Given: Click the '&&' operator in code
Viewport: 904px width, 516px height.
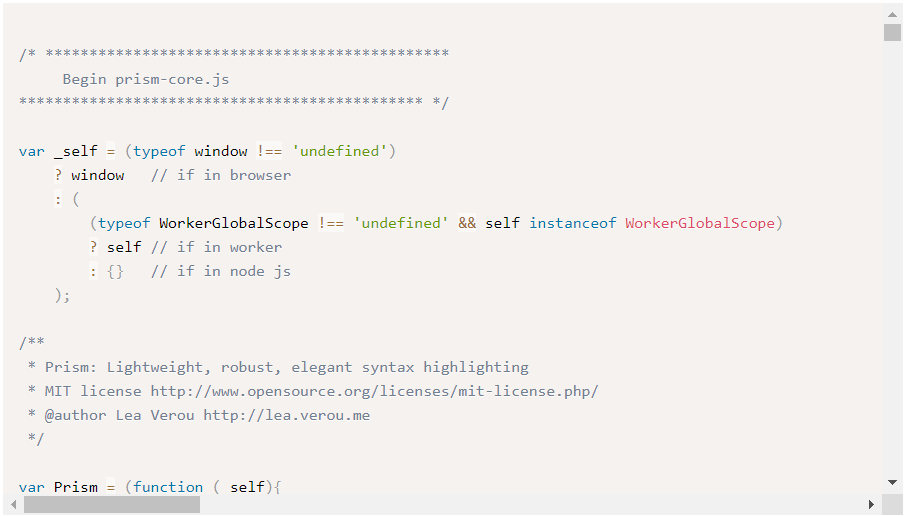Looking at the screenshot, I should (x=467, y=223).
